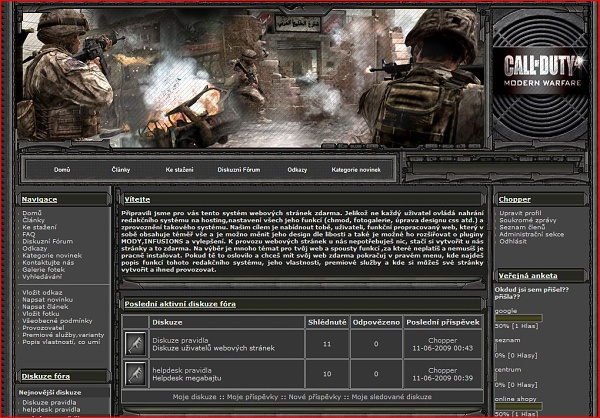The width and height of the screenshot is (600, 418).
Task: Click the google poll result bar
Action: [x=518, y=318]
